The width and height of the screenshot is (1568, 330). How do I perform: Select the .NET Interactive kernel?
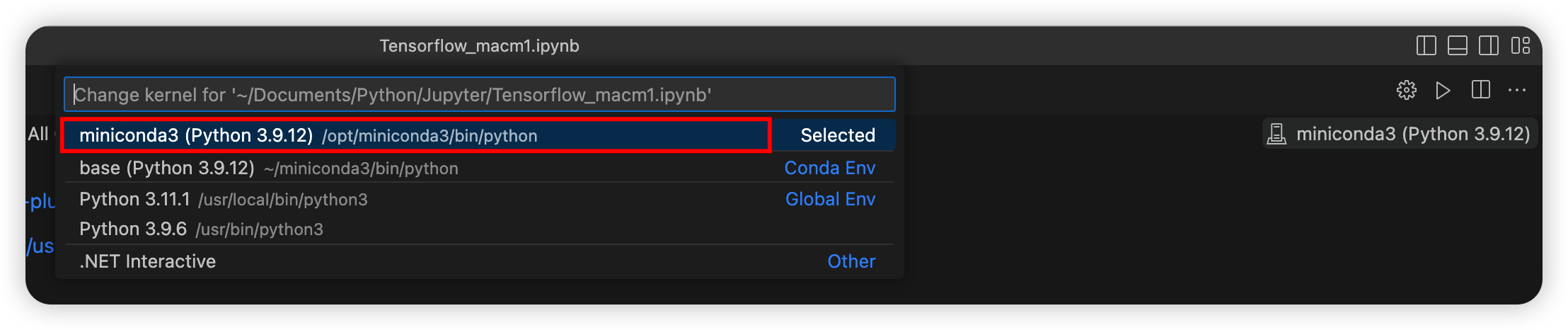click(148, 261)
